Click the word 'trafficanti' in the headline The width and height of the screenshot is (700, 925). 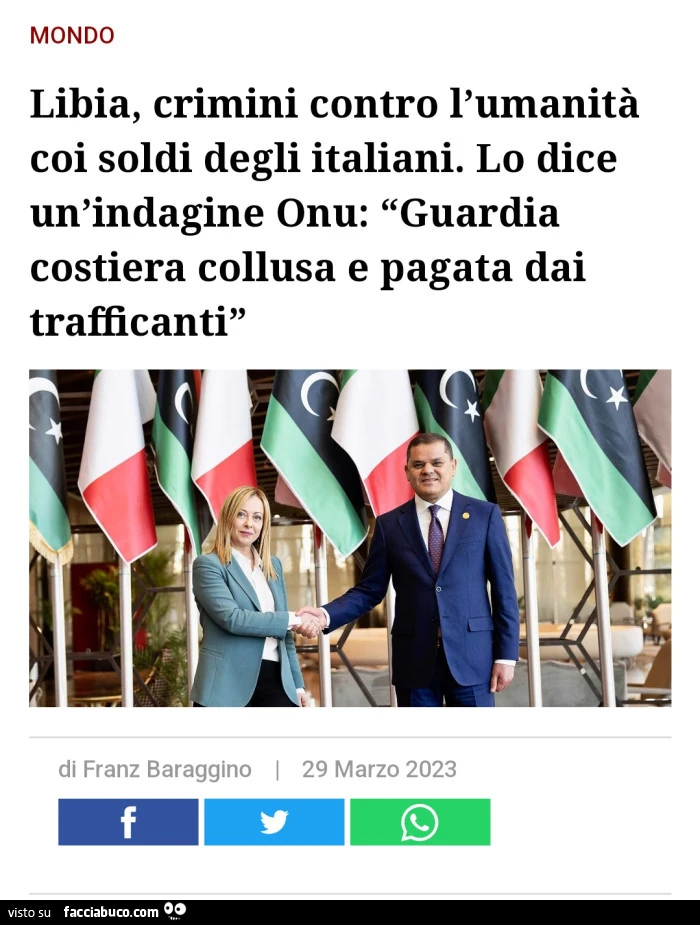(129, 322)
